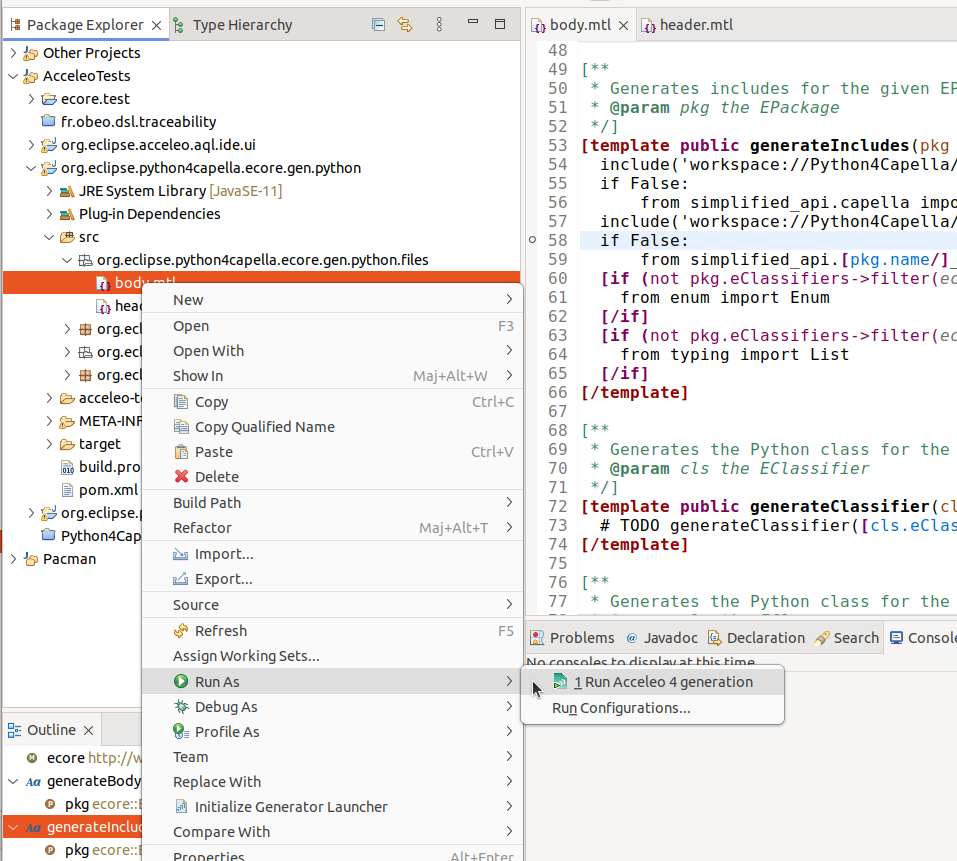The height and width of the screenshot is (861, 957).
Task: Close the Package Explorer view tab
Action: (x=155, y=25)
